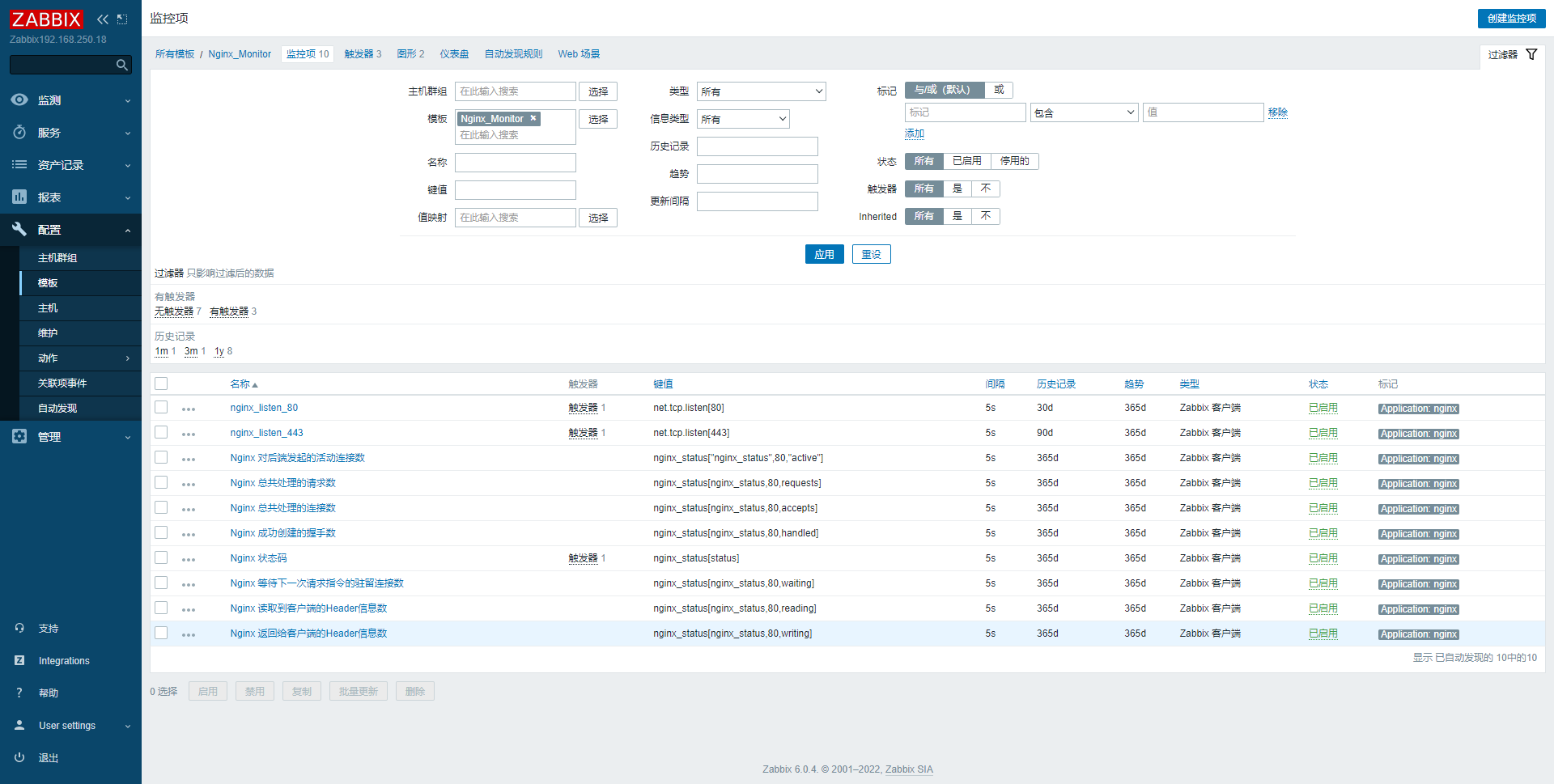Click the 管理 gear icon
1554x784 pixels.
(19, 436)
